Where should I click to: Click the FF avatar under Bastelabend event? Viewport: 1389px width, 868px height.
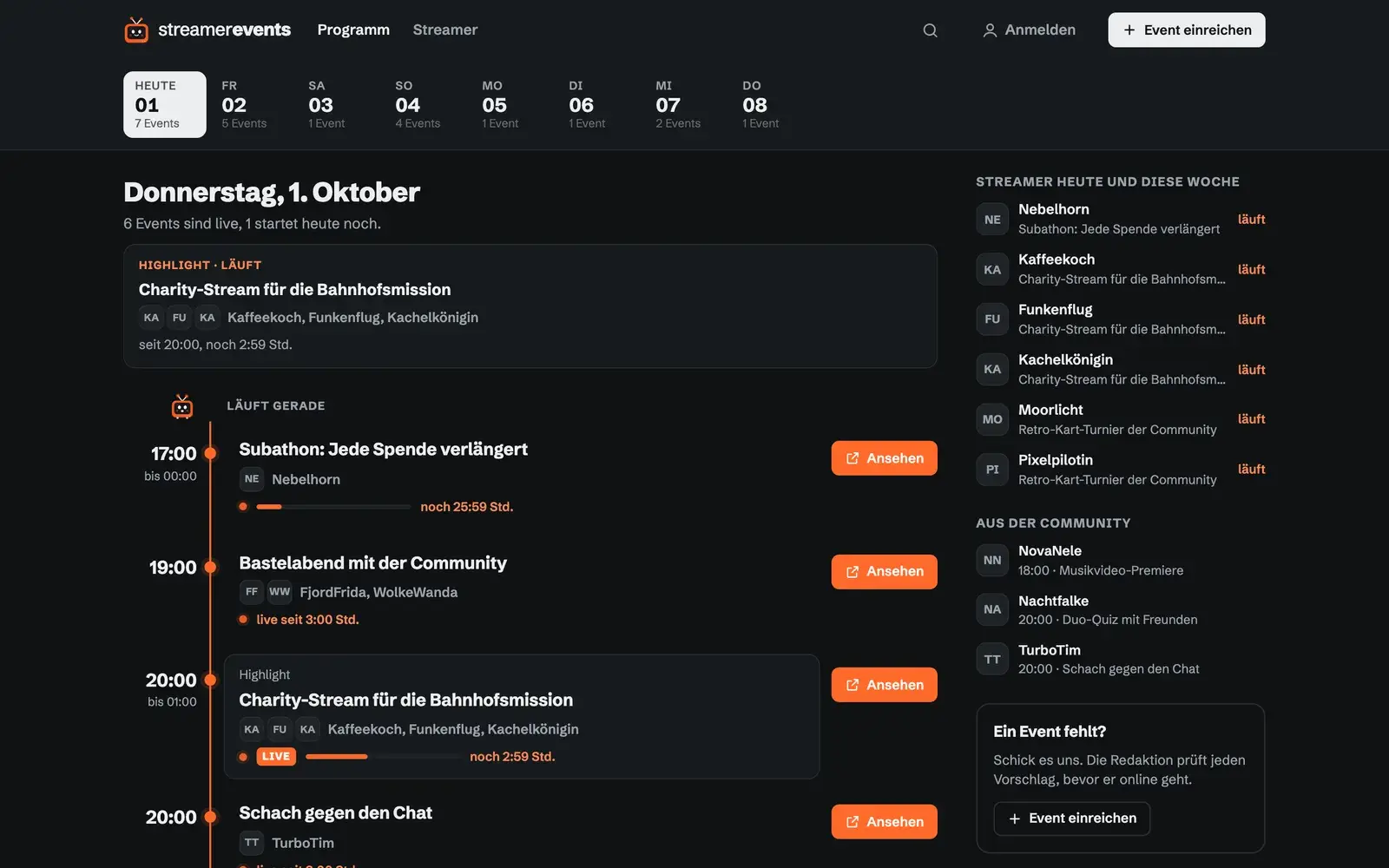(252, 592)
